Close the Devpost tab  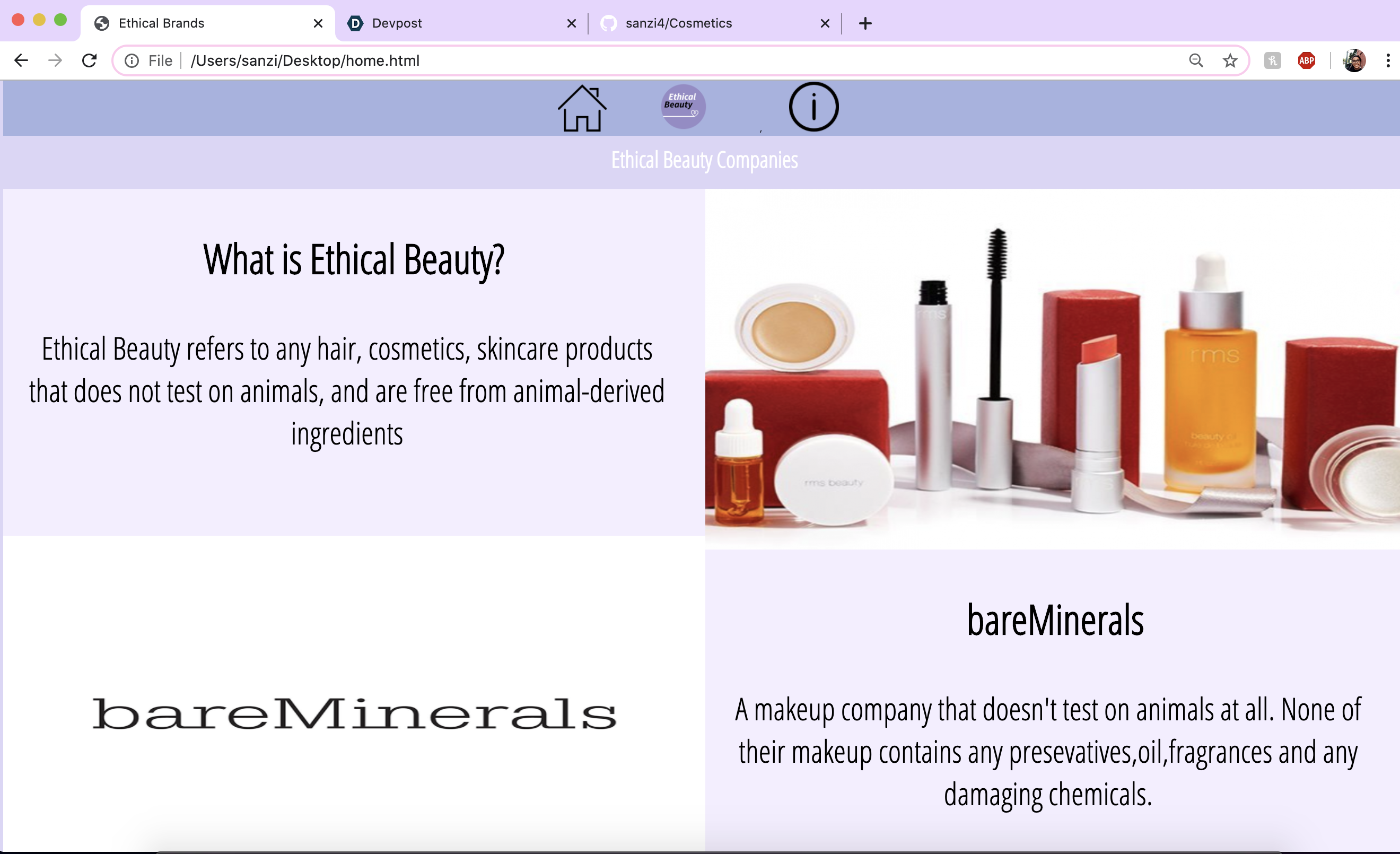coord(571,23)
